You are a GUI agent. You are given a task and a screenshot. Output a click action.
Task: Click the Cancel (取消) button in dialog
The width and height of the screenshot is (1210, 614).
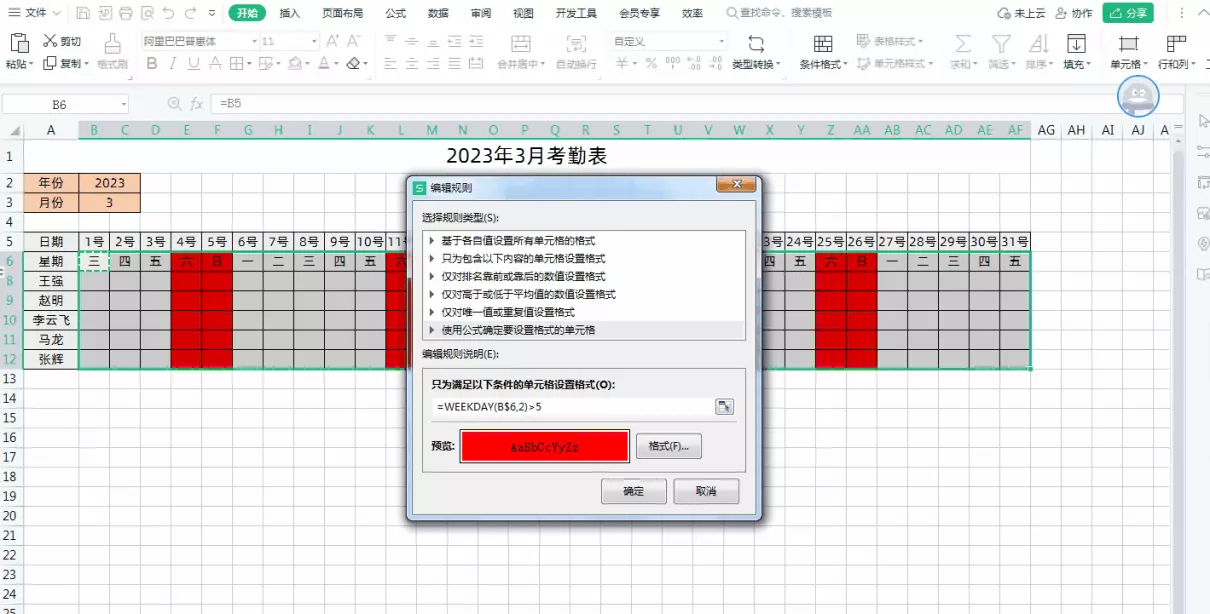tap(706, 491)
